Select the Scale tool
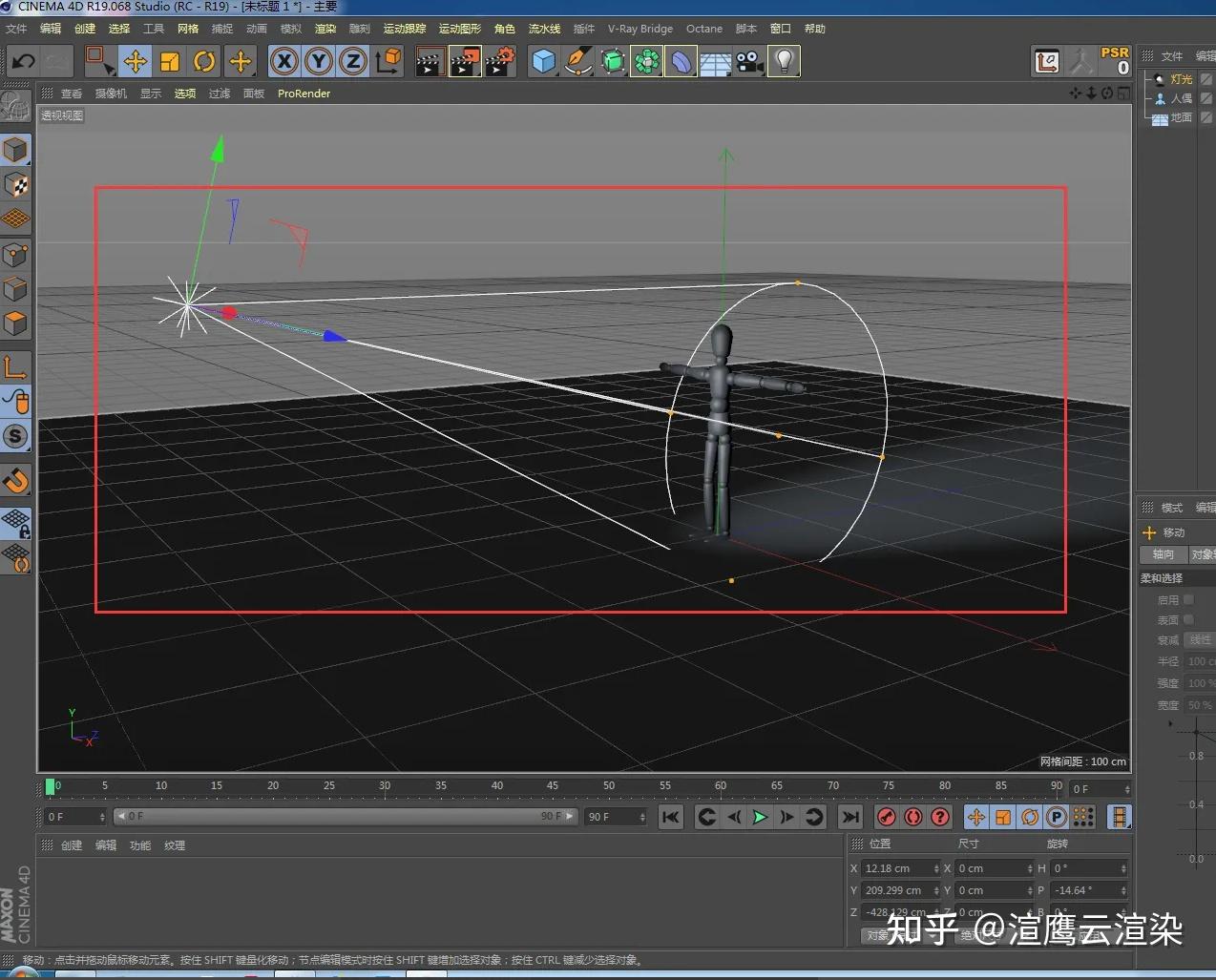 (170, 61)
